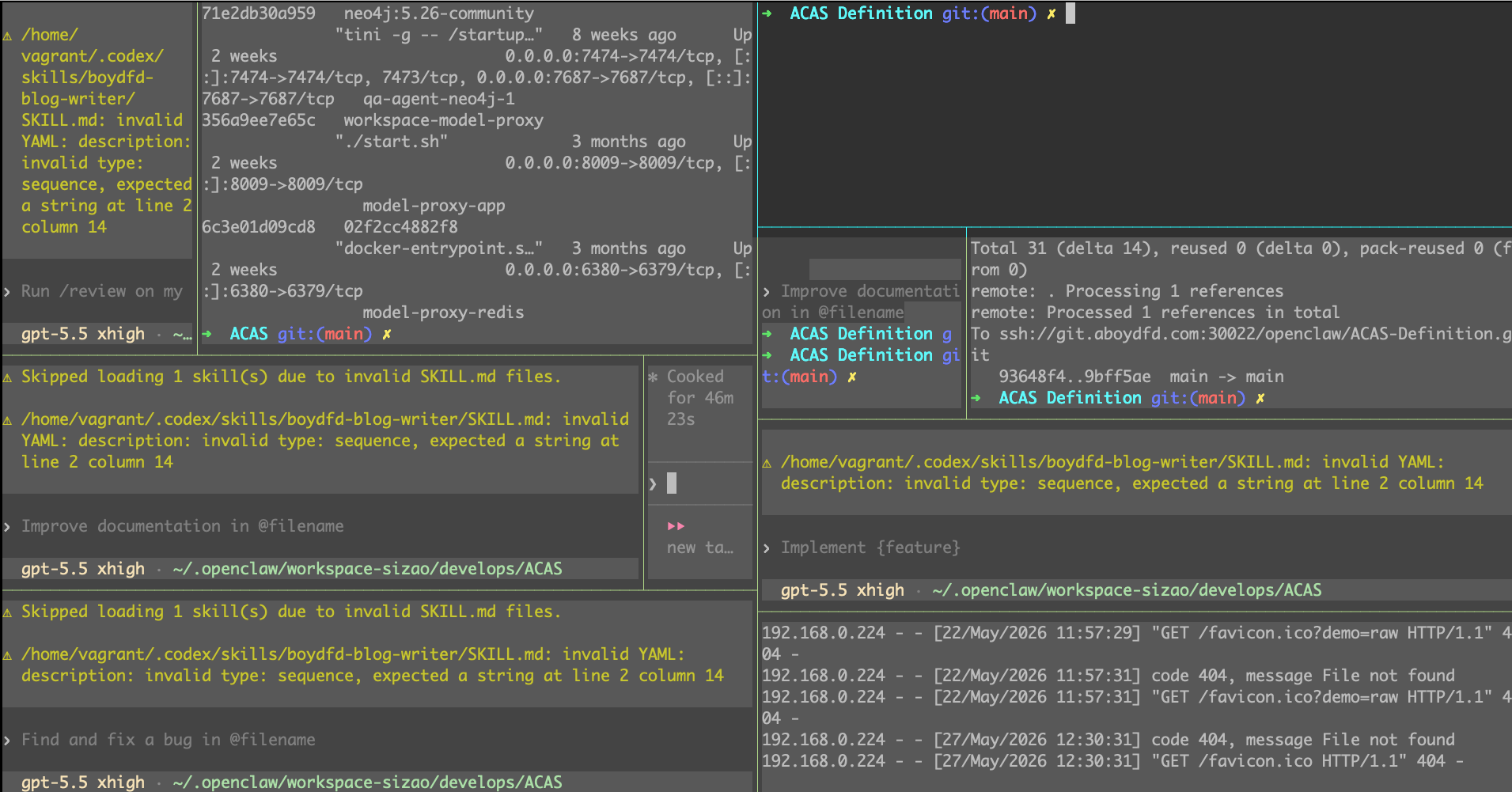
Task: Click "git:(main)" in the top-right prompt
Action: point(990,13)
